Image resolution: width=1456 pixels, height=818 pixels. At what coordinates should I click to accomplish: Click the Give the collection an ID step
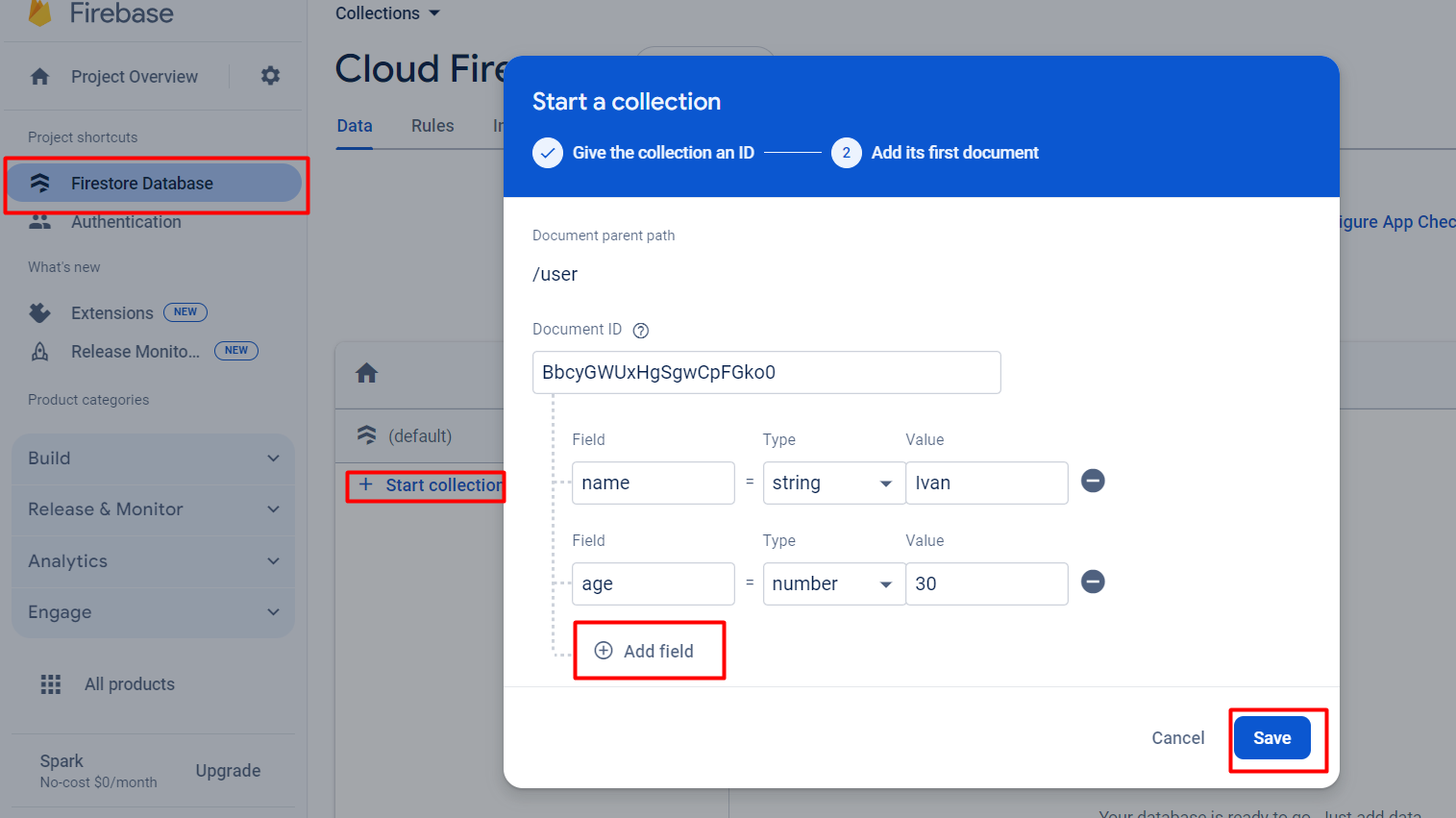pos(663,153)
